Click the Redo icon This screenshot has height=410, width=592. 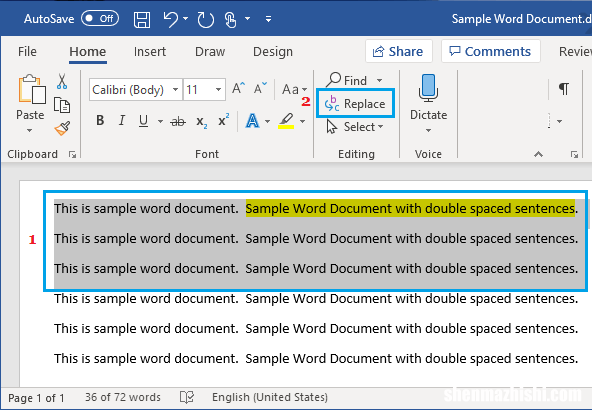tap(205, 19)
